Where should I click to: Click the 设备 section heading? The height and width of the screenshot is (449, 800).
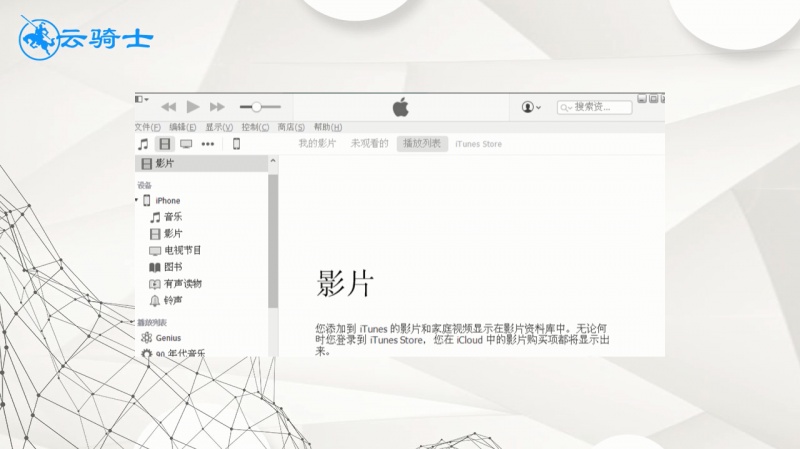click(x=144, y=185)
